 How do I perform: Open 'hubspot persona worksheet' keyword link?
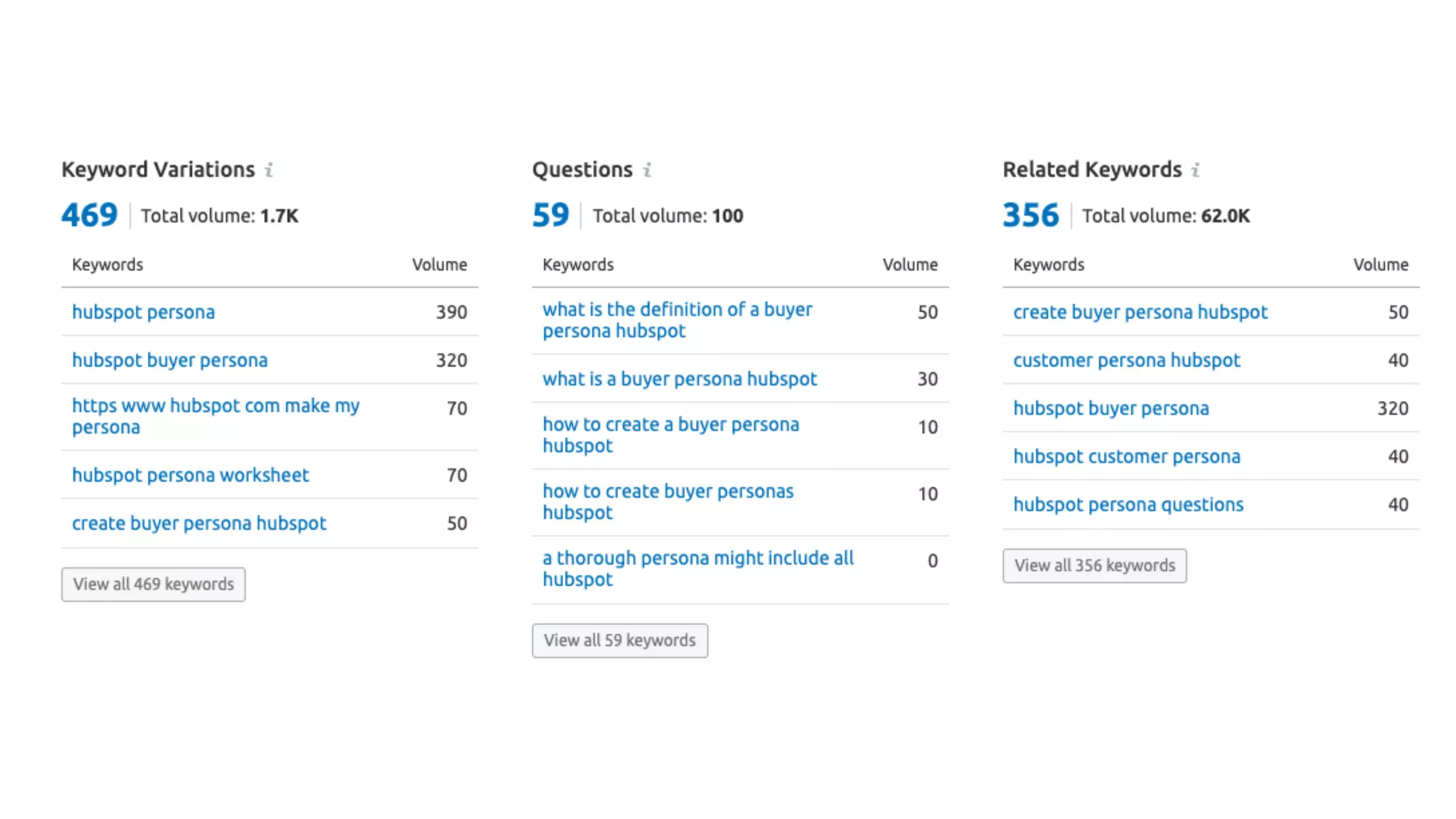point(191,475)
